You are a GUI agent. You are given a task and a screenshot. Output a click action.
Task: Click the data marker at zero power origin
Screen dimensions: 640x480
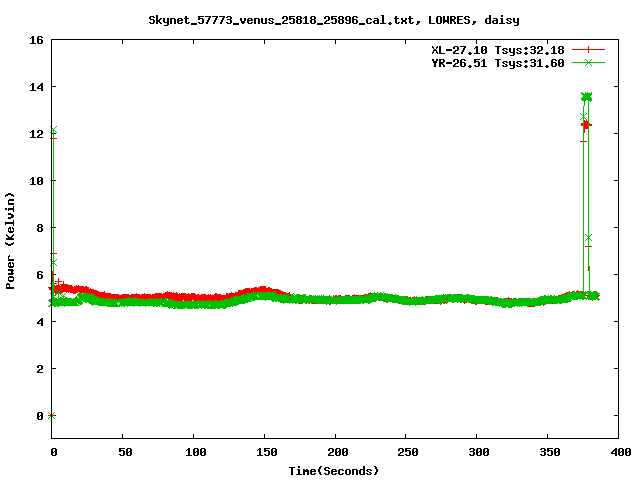[51, 416]
